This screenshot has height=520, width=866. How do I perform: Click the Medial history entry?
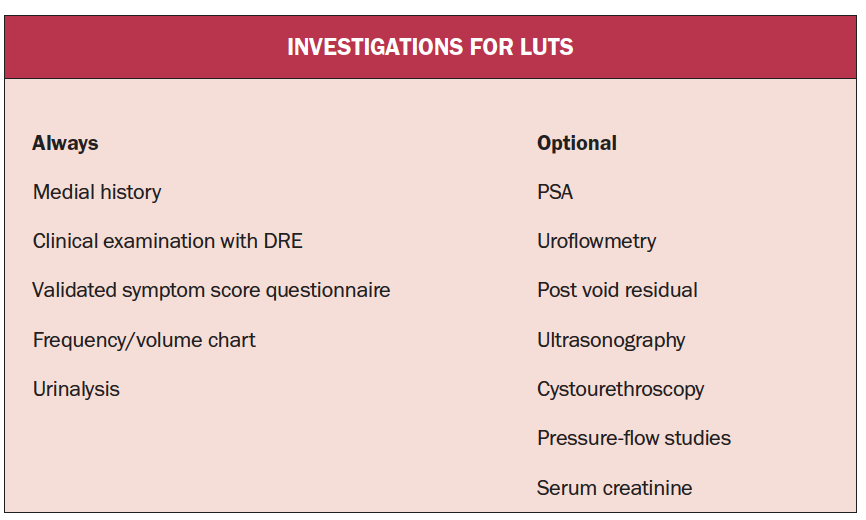[97, 193]
